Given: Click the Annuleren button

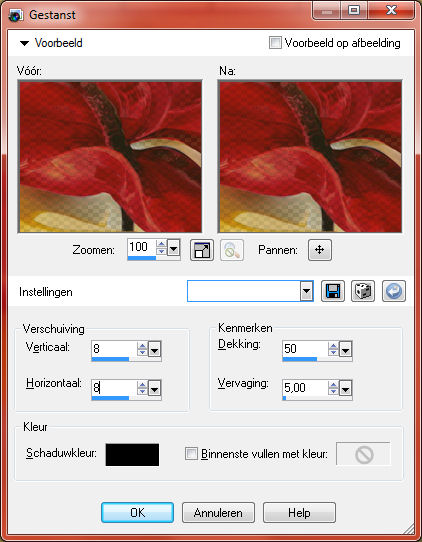Looking at the screenshot, I should point(218,512).
